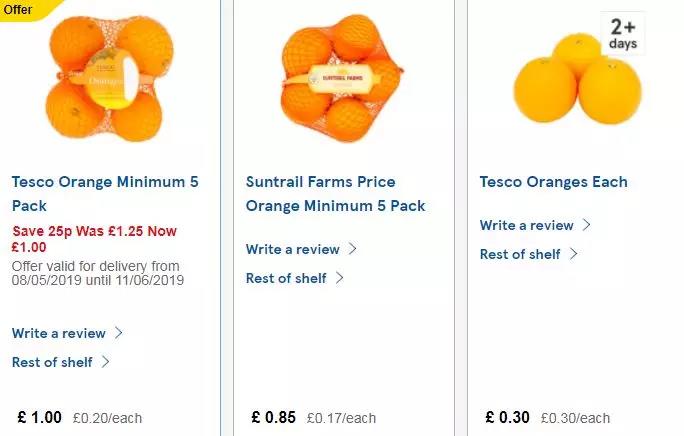The height and width of the screenshot is (436, 684).
Task: Write a review for Tesco Oranges Each
Action: coord(527,225)
